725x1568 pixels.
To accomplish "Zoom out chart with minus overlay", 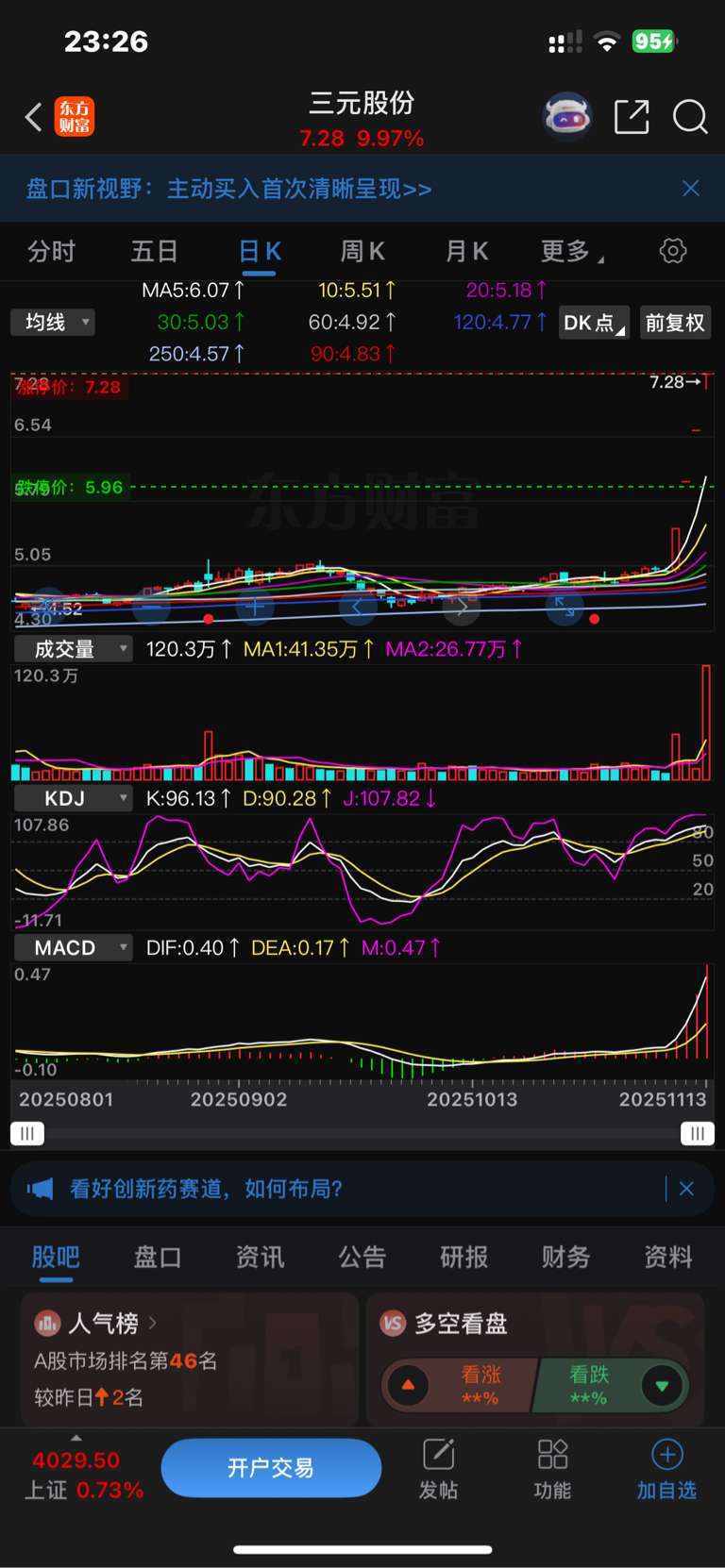I will click(151, 607).
